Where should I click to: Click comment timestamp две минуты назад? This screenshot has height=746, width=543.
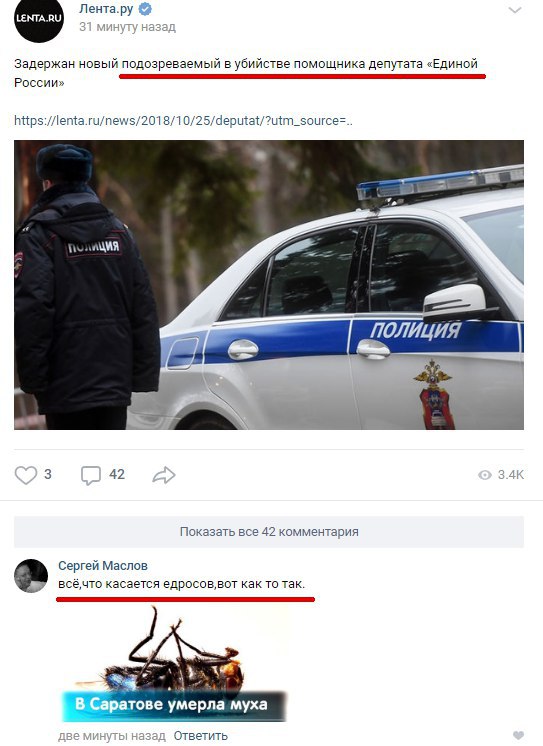coord(112,736)
